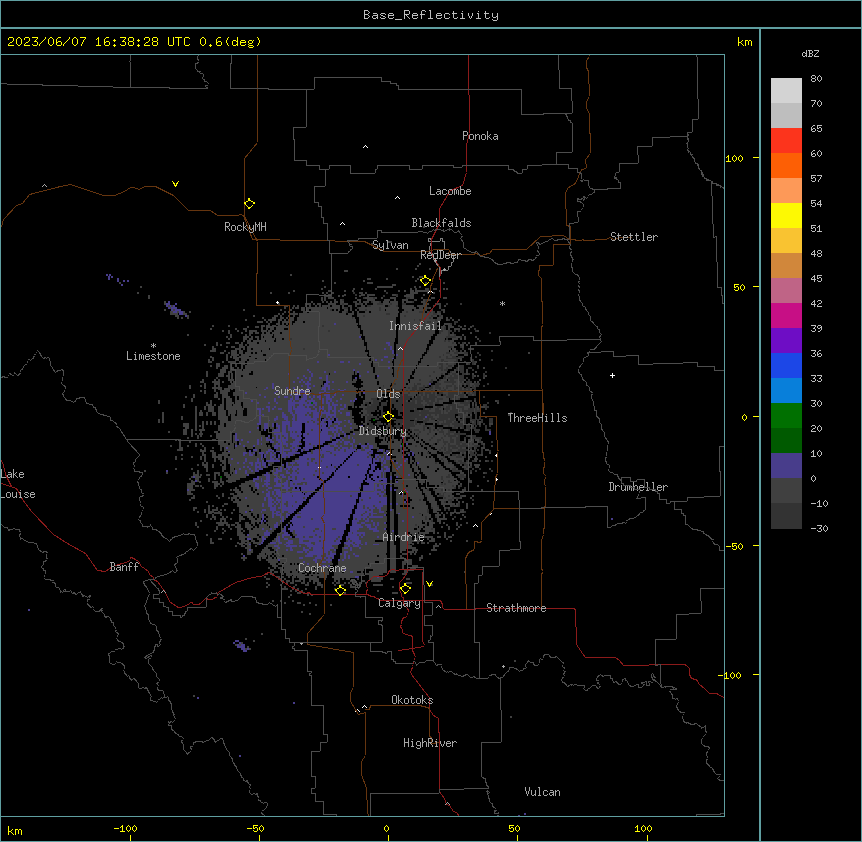Select the light gray 80-70 dBZ legend swatch

coord(786,90)
